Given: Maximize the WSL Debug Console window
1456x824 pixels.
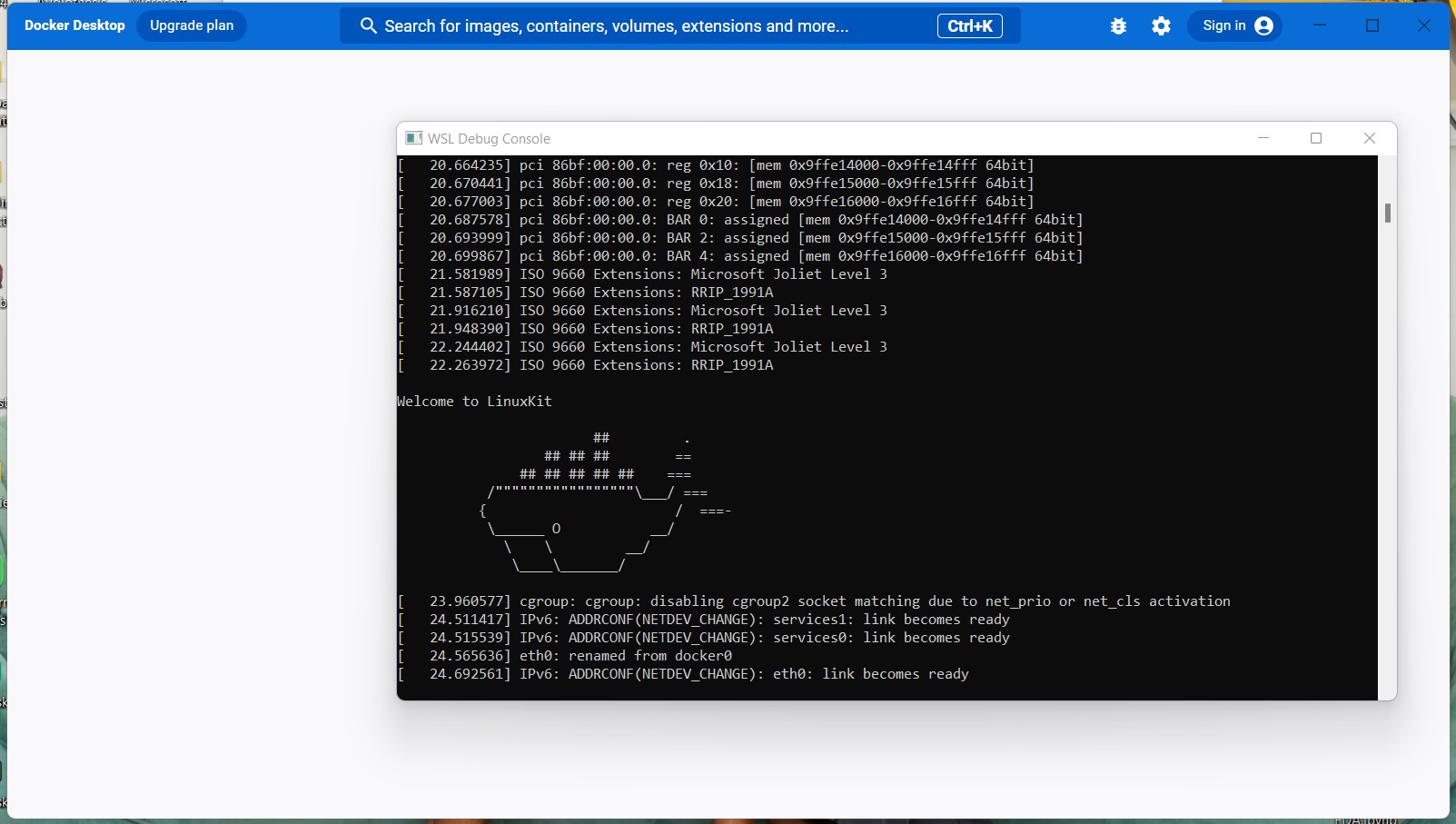Looking at the screenshot, I should point(1316,138).
